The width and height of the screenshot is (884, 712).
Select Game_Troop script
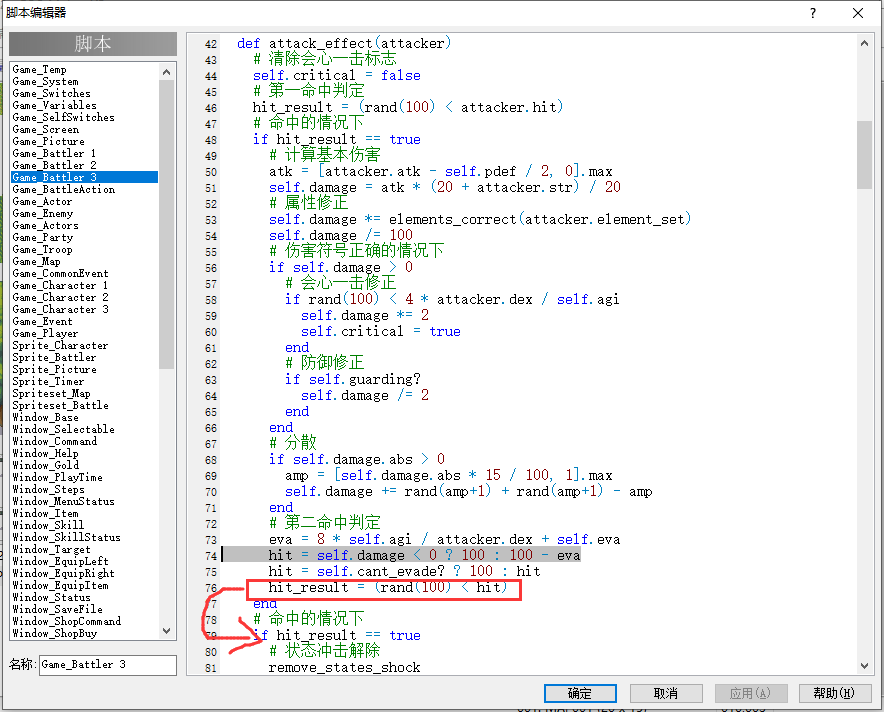[42, 249]
